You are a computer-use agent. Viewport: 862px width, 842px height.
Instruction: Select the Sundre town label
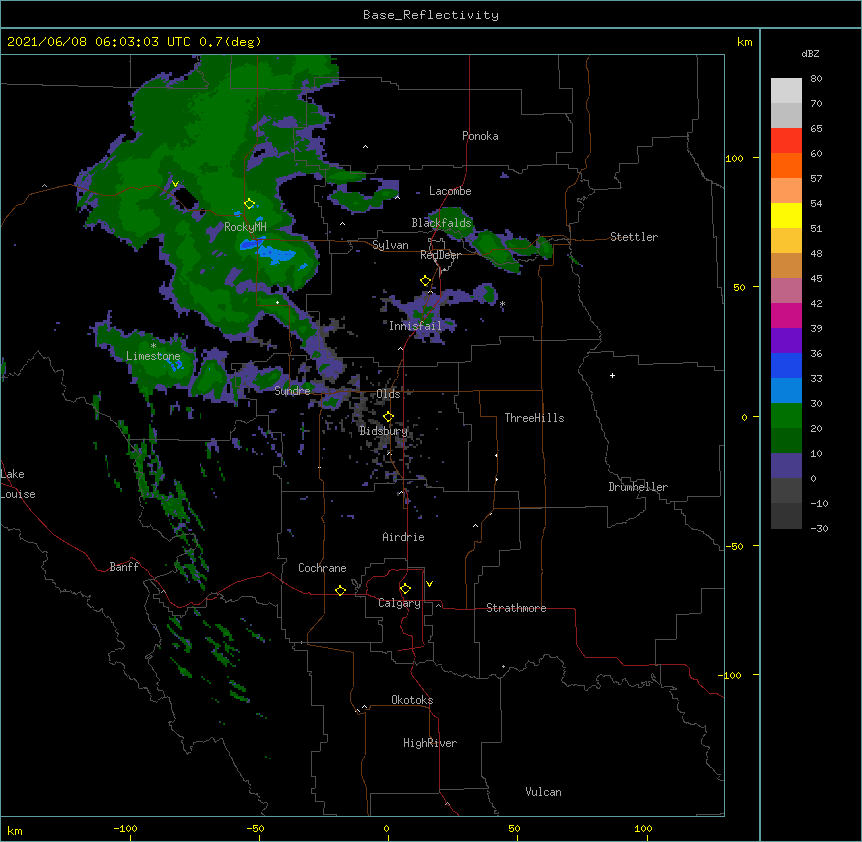pos(292,391)
